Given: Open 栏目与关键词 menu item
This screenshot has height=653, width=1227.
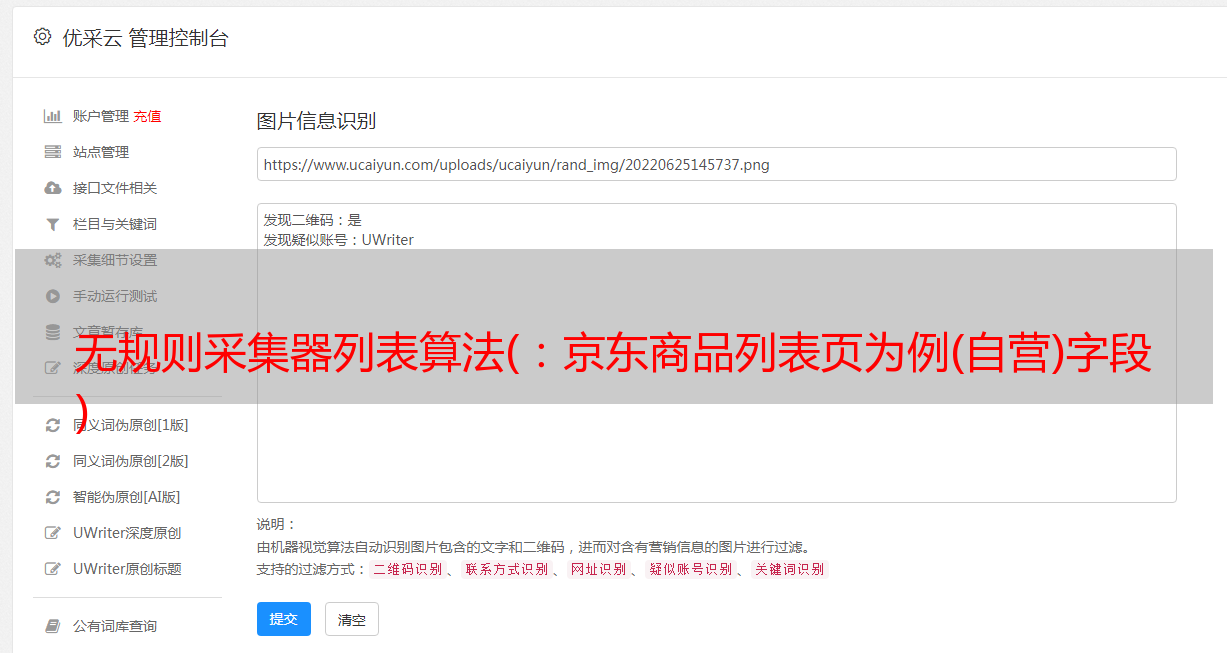Looking at the screenshot, I should (115, 224).
